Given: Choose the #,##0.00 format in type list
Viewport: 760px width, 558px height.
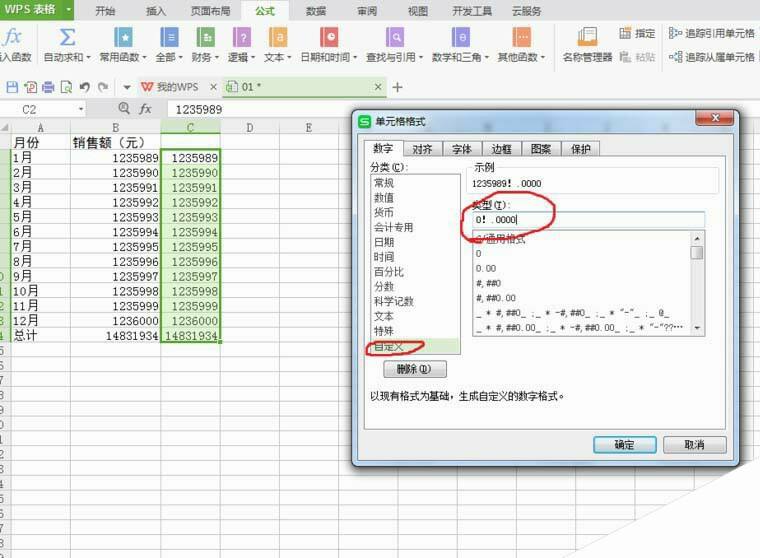Looking at the screenshot, I should (x=582, y=298).
